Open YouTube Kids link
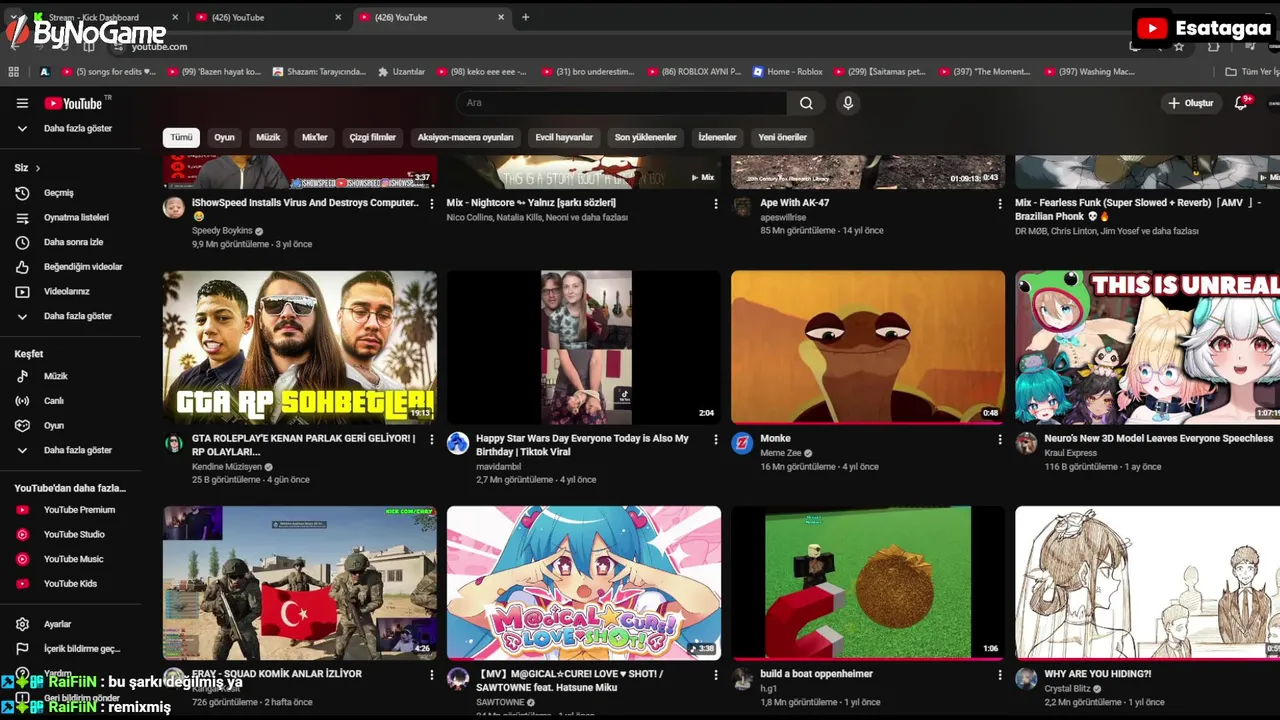This screenshot has height=720, width=1280. point(70,584)
